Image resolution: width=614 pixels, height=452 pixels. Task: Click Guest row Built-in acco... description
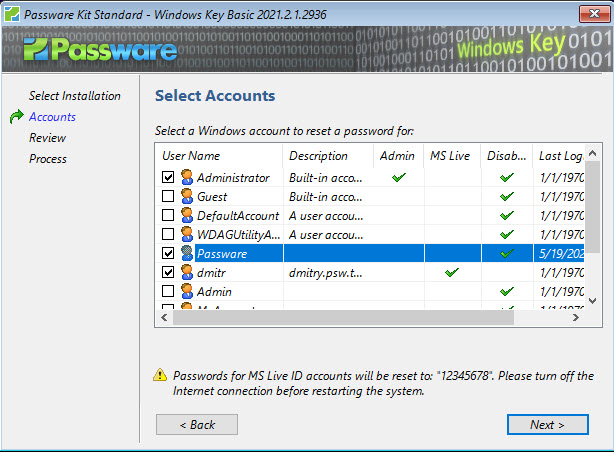[326, 197]
